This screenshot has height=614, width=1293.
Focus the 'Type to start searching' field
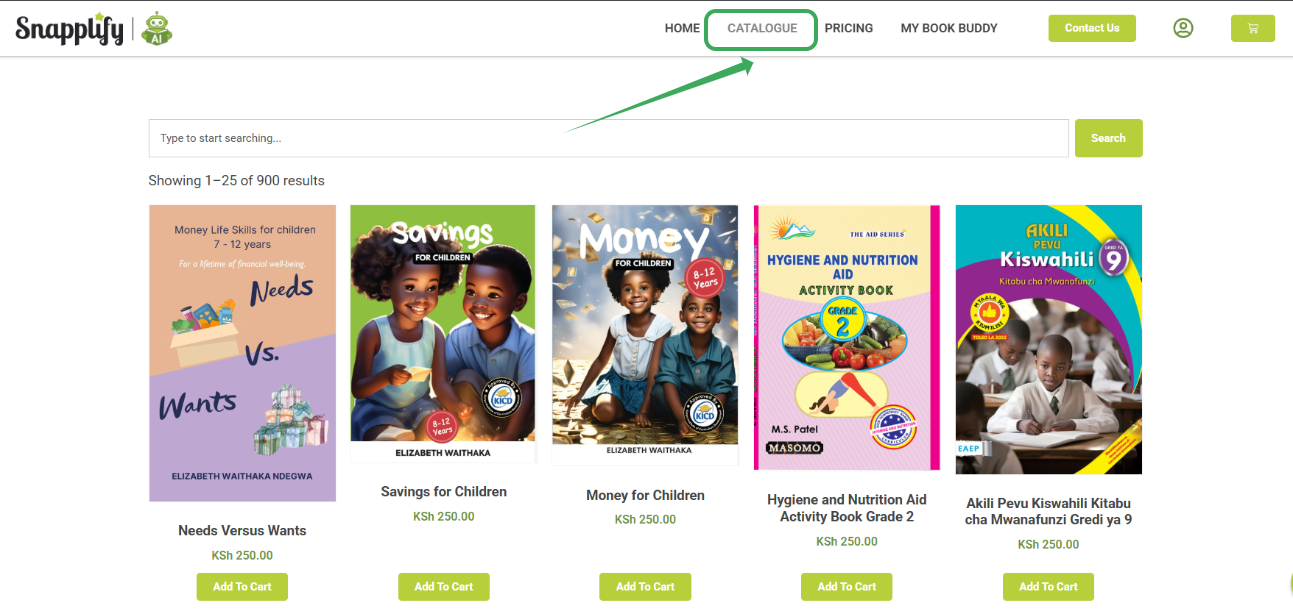point(608,138)
